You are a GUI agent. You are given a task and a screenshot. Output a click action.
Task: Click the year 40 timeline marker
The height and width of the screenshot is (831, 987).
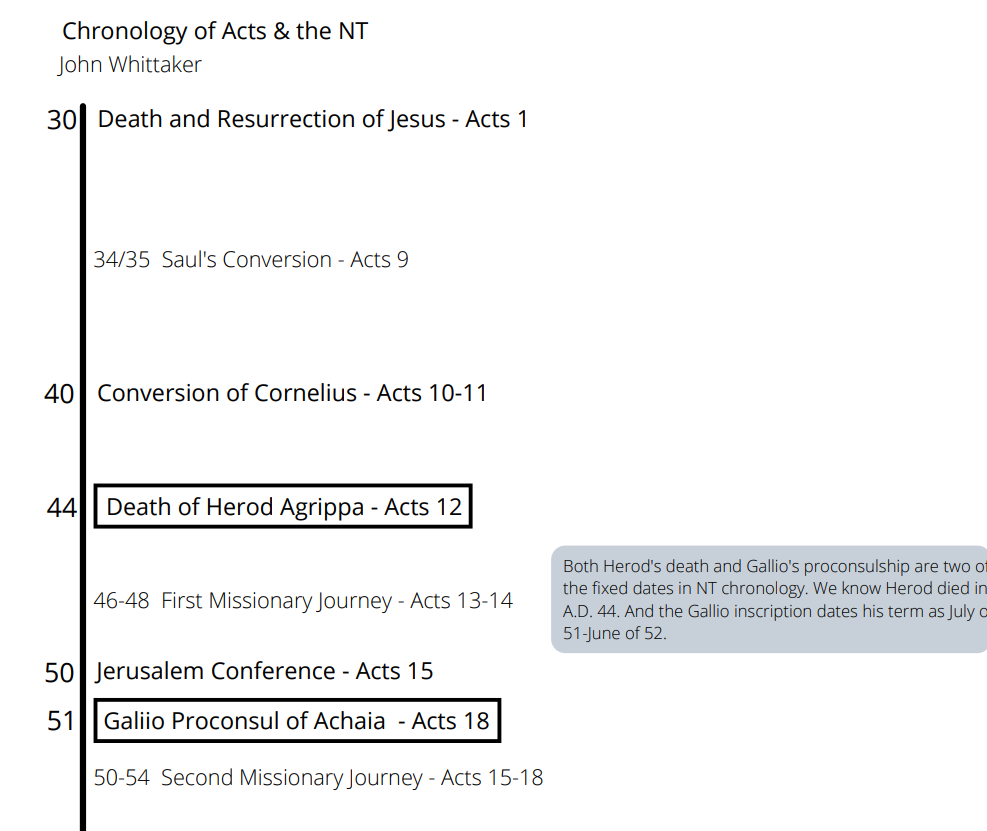59,394
